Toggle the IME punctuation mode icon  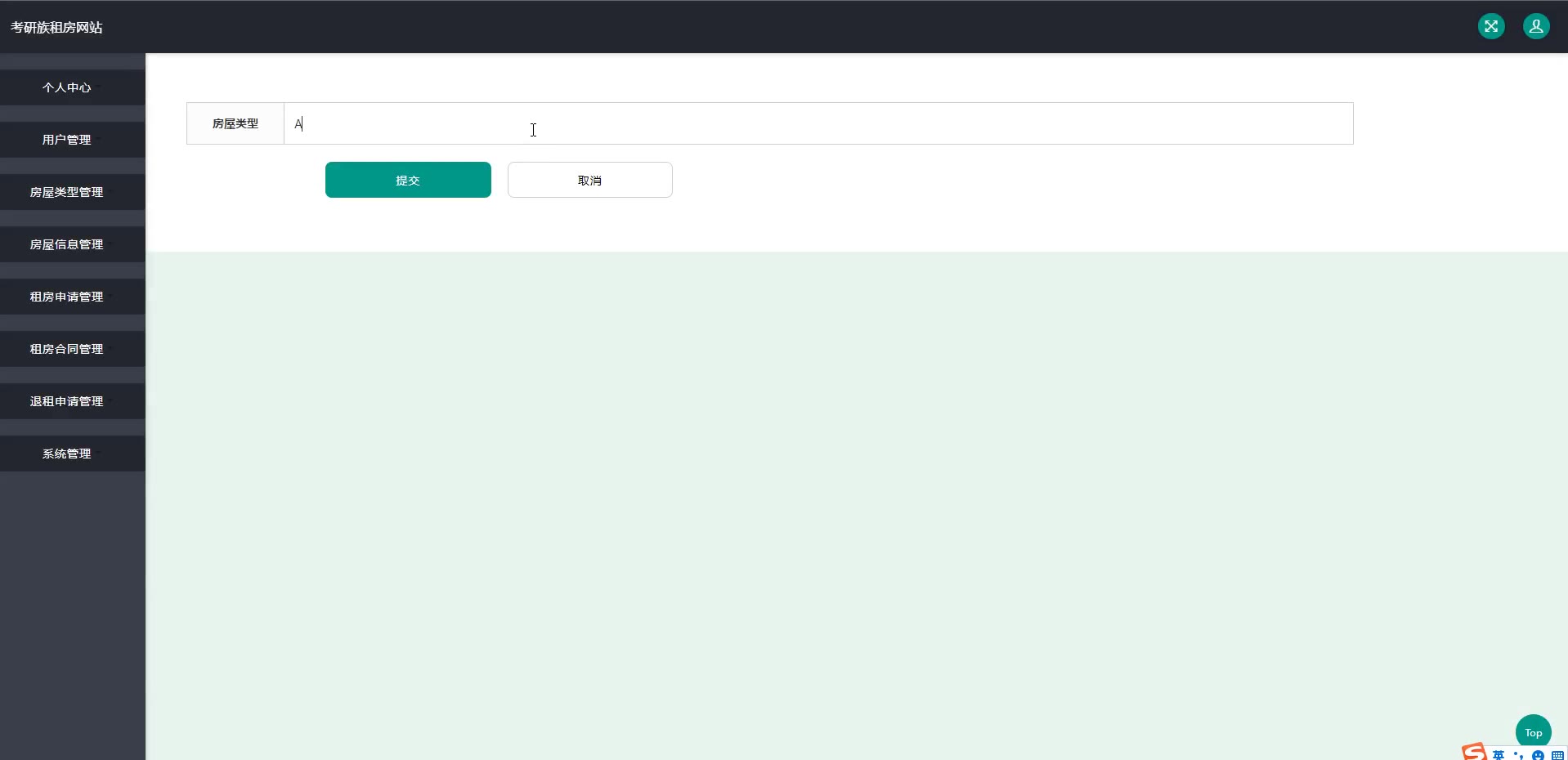pyautogui.click(x=1518, y=755)
